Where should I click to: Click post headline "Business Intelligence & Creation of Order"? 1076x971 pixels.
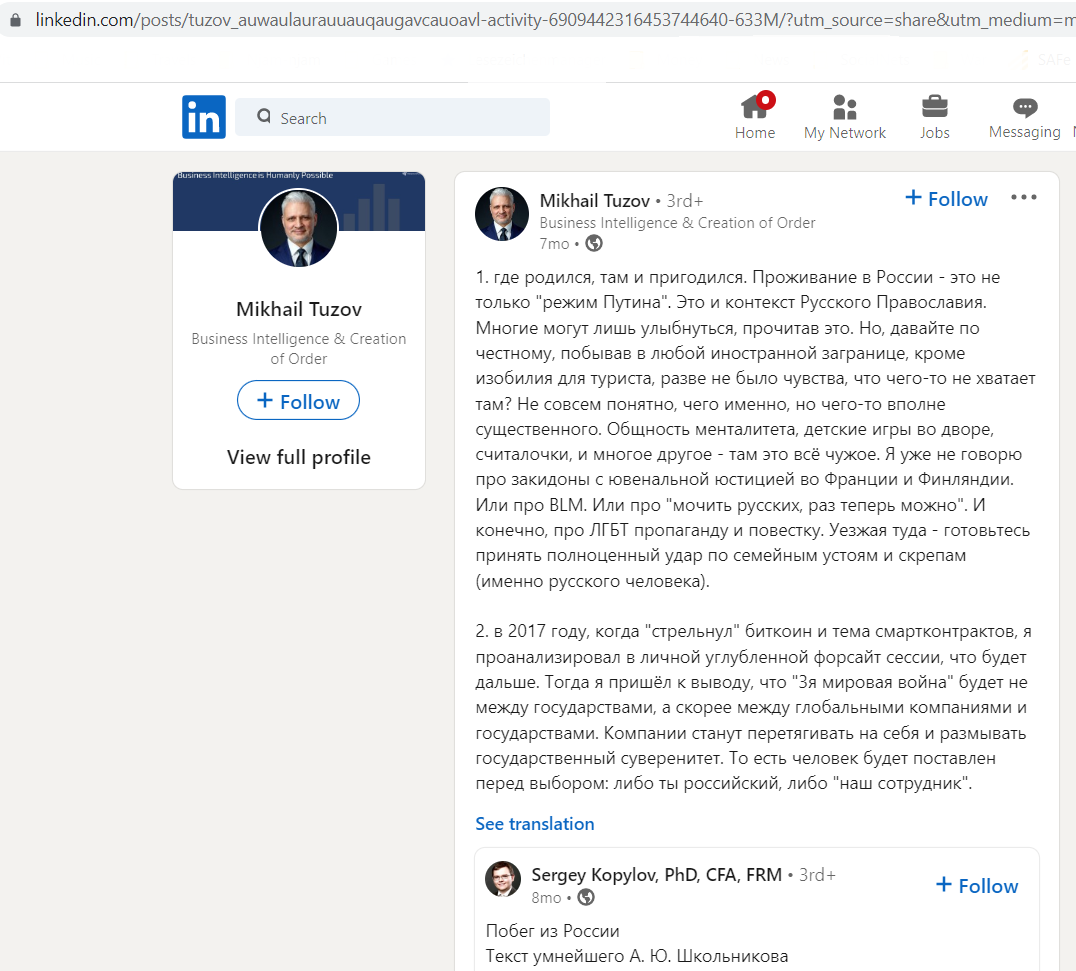pyautogui.click(x=677, y=223)
